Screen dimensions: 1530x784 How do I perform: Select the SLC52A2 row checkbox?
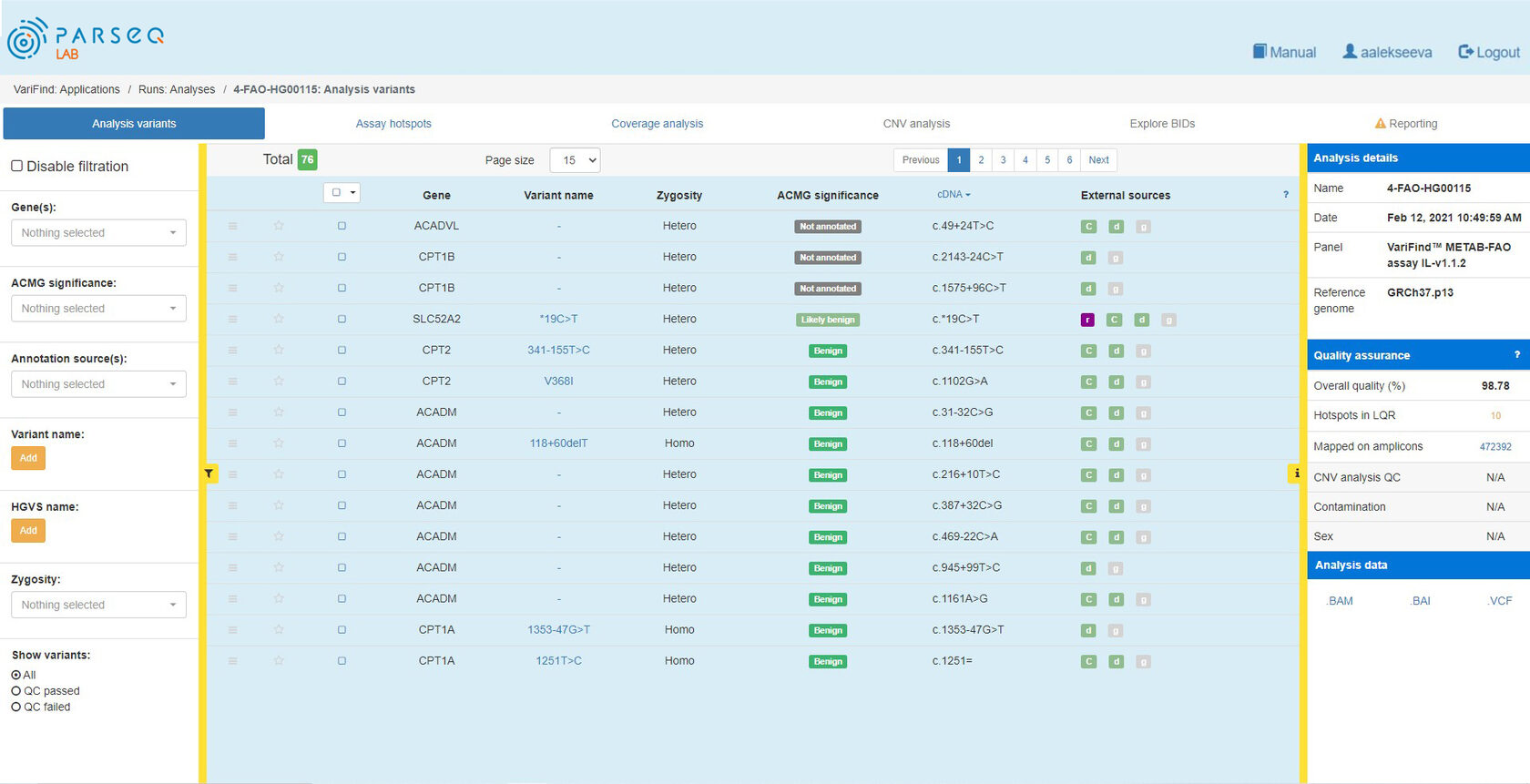(342, 319)
